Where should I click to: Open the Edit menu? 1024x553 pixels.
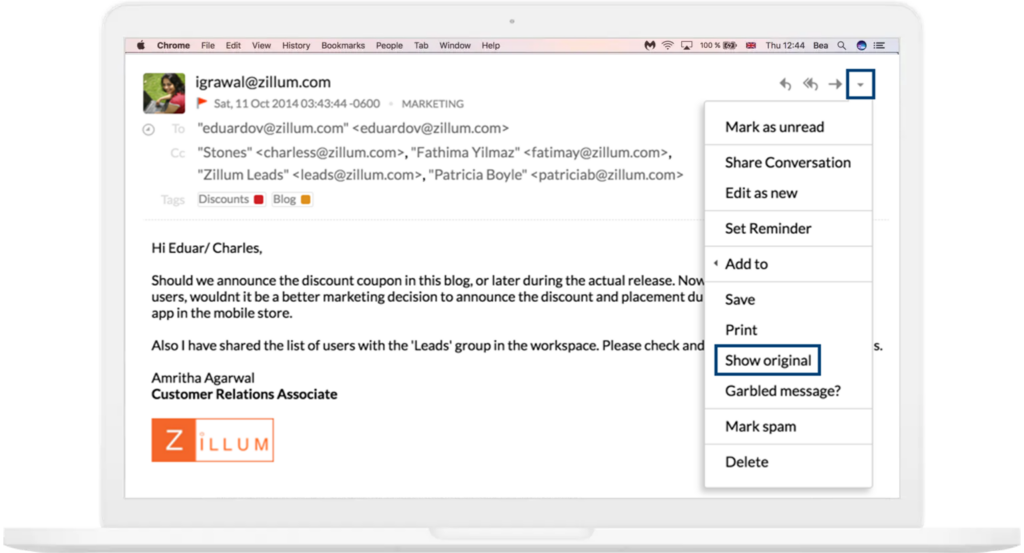[233, 45]
